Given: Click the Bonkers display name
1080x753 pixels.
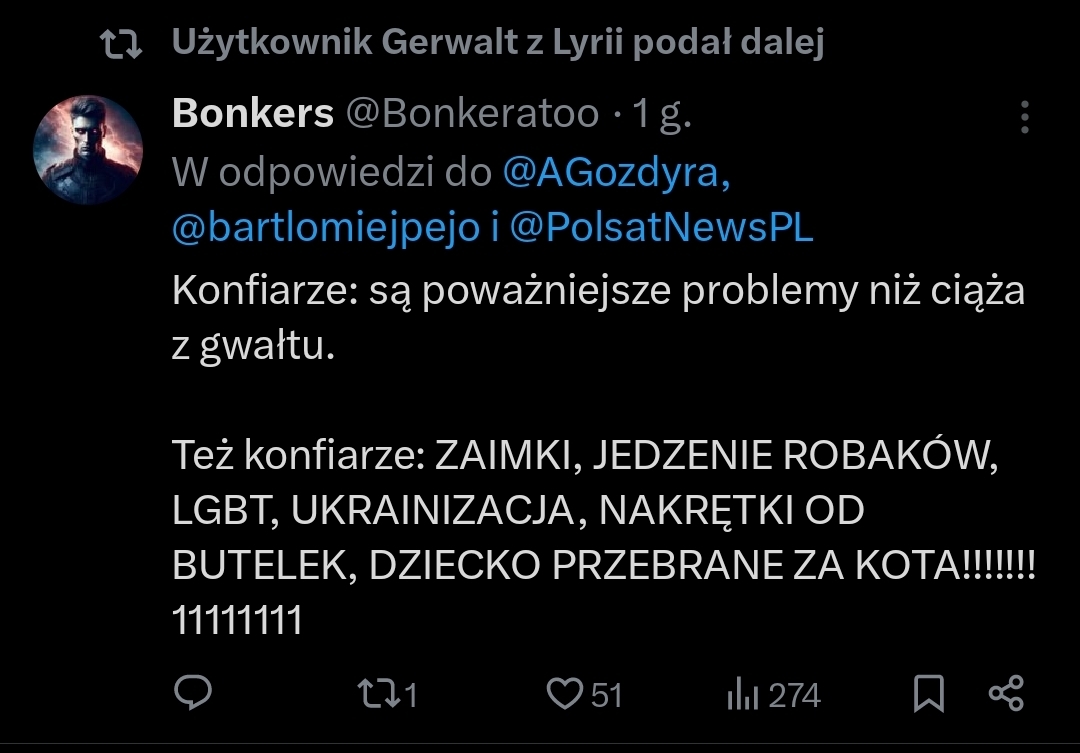Looking at the screenshot, I should (x=253, y=114).
